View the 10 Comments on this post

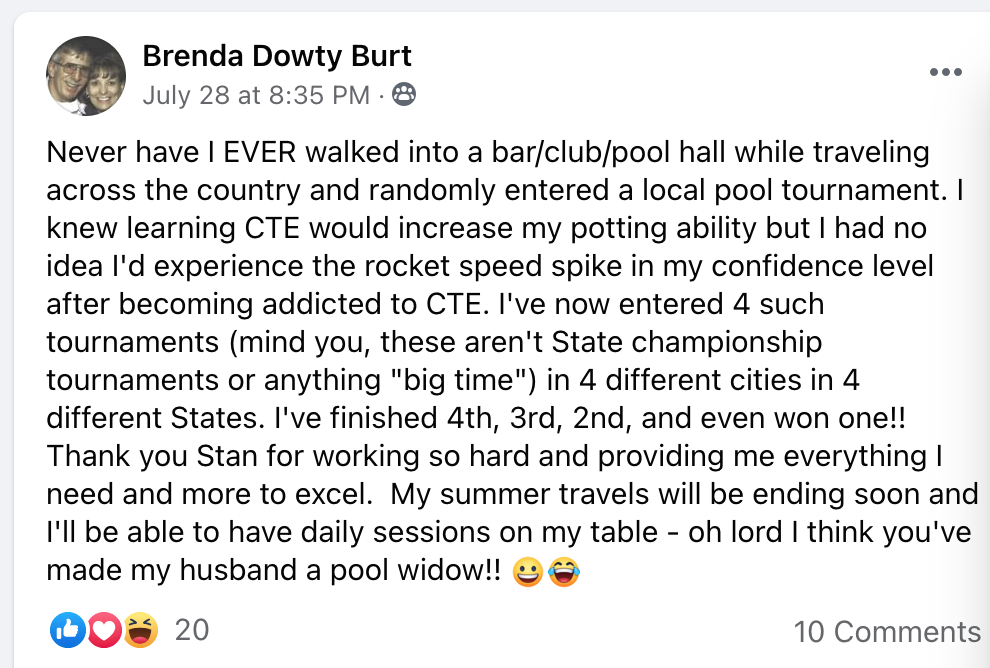pyautogui.click(x=887, y=632)
